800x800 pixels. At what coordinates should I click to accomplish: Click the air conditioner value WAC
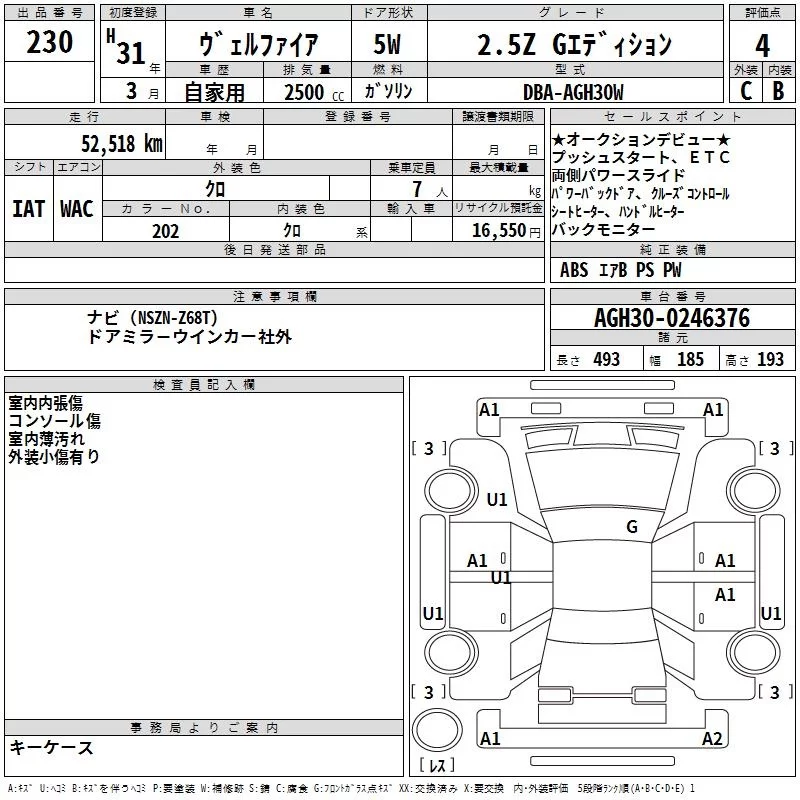coord(77,209)
